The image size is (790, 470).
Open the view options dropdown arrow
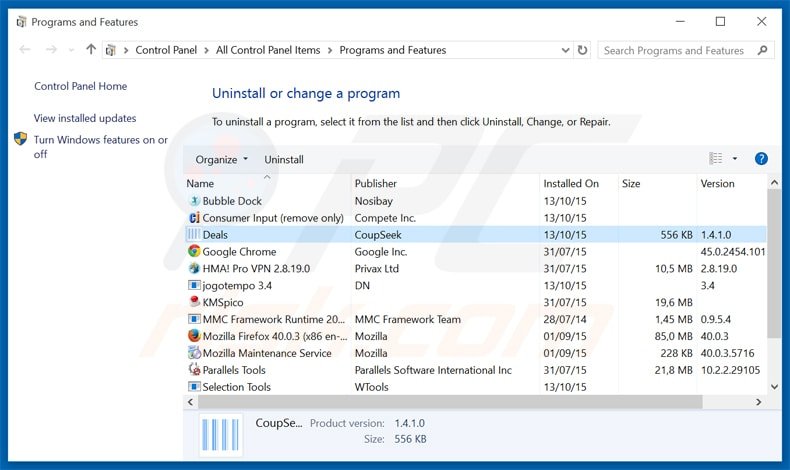(735, 159)
